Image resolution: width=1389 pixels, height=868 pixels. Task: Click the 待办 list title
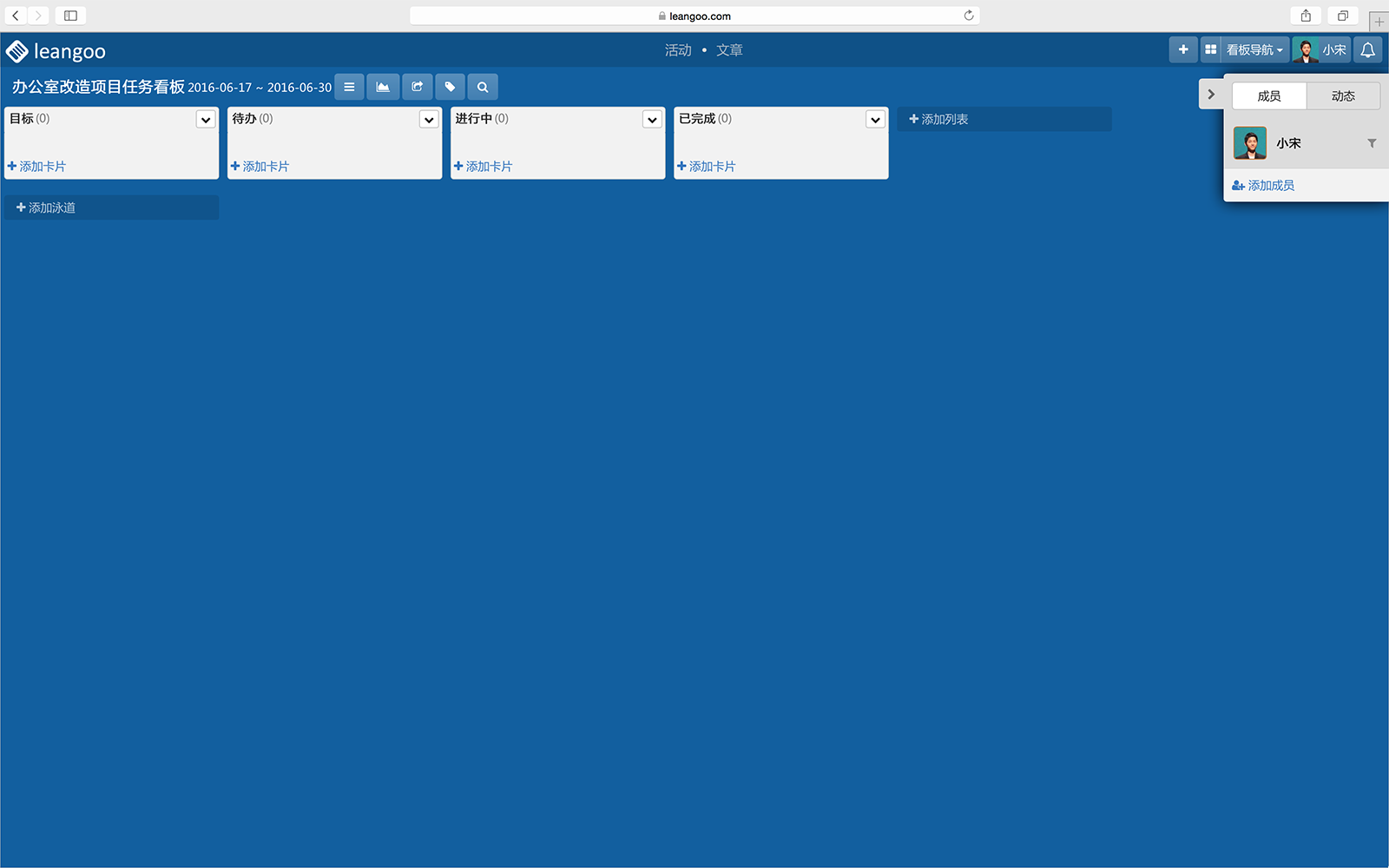[x=245, y=118]
